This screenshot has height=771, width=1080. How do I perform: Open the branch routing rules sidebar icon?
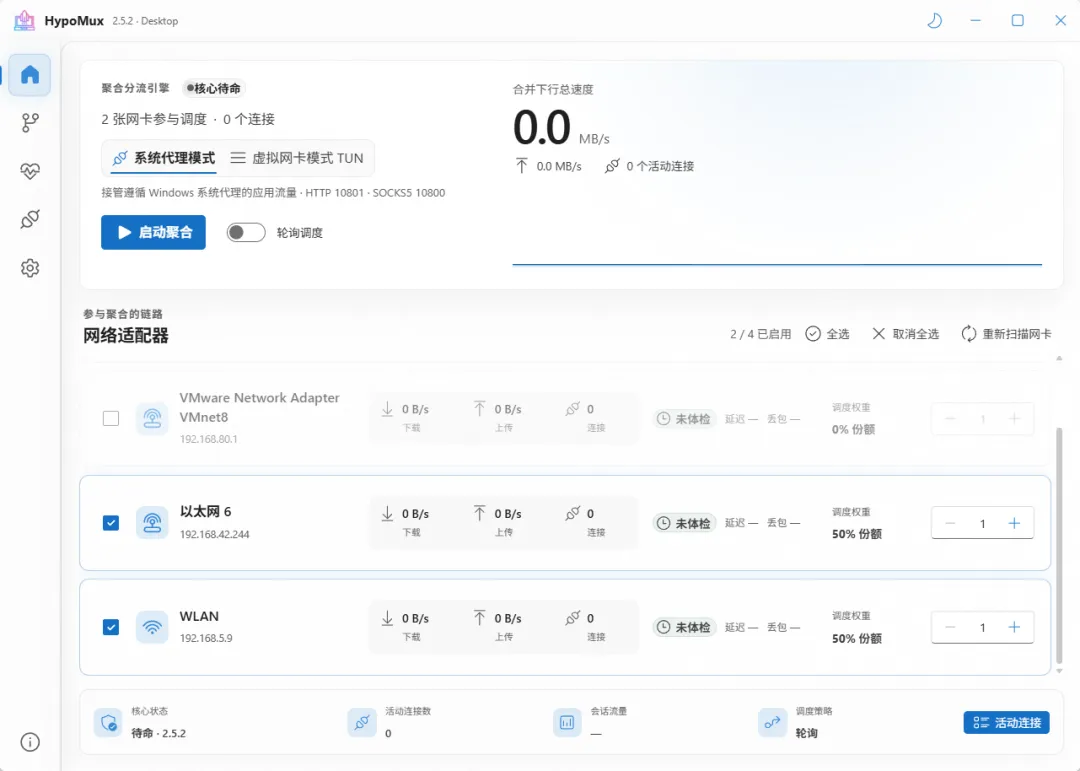click(x=30, y=123)
